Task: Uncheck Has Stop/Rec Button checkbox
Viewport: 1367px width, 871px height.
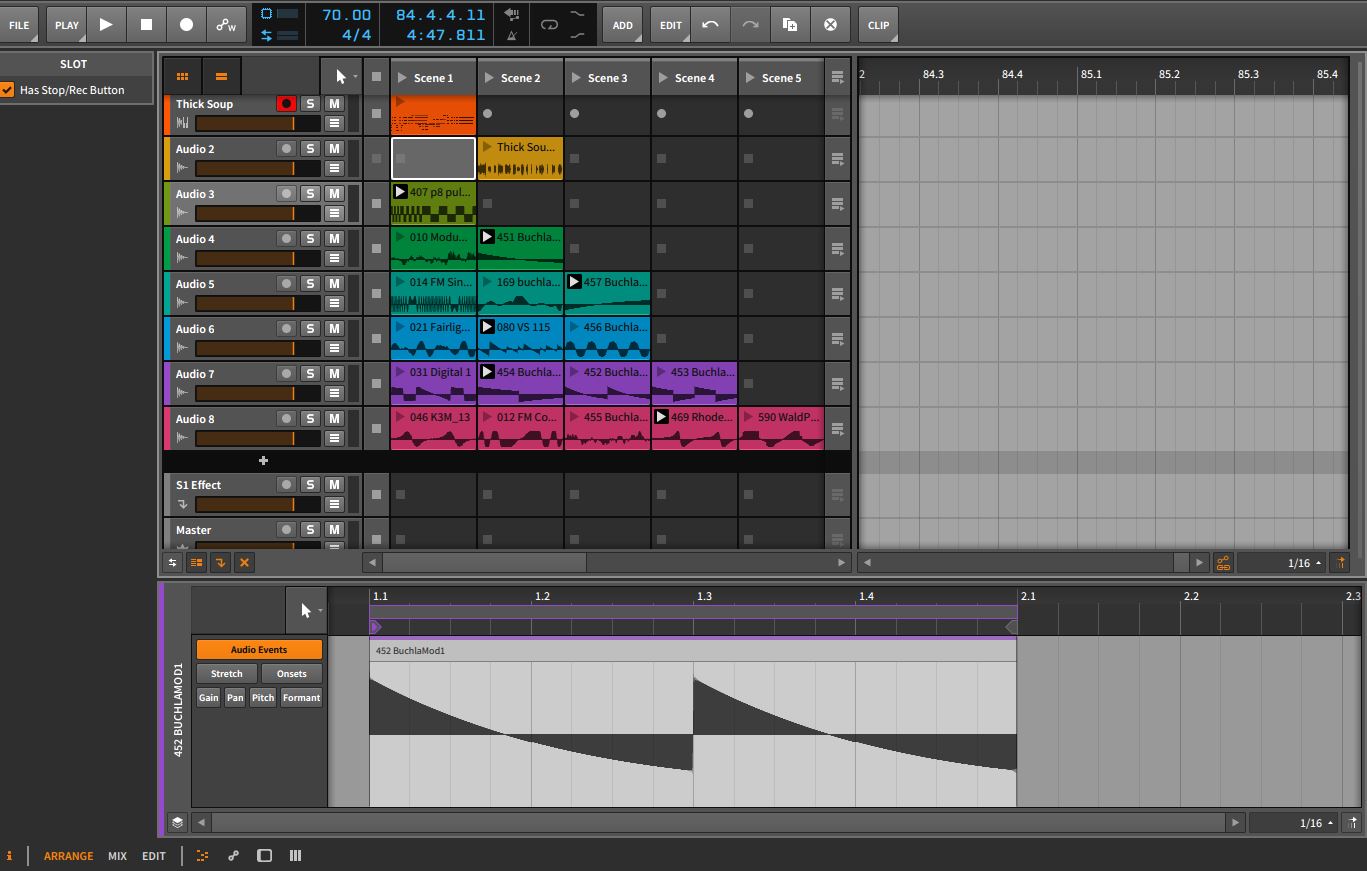Action: pyautogui.click(x=8, y=90)
